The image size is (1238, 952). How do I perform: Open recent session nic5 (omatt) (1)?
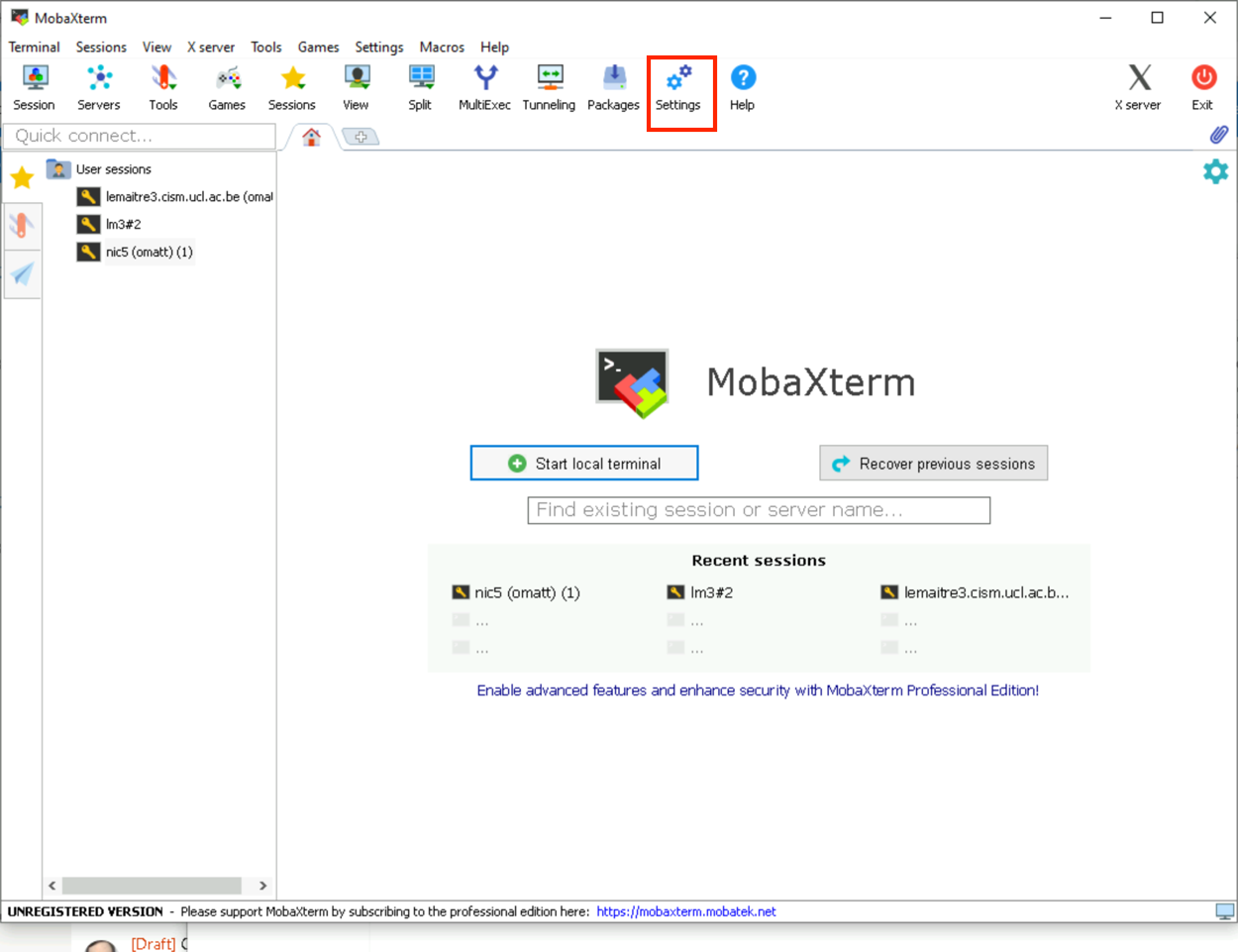[x=516, y=592]
